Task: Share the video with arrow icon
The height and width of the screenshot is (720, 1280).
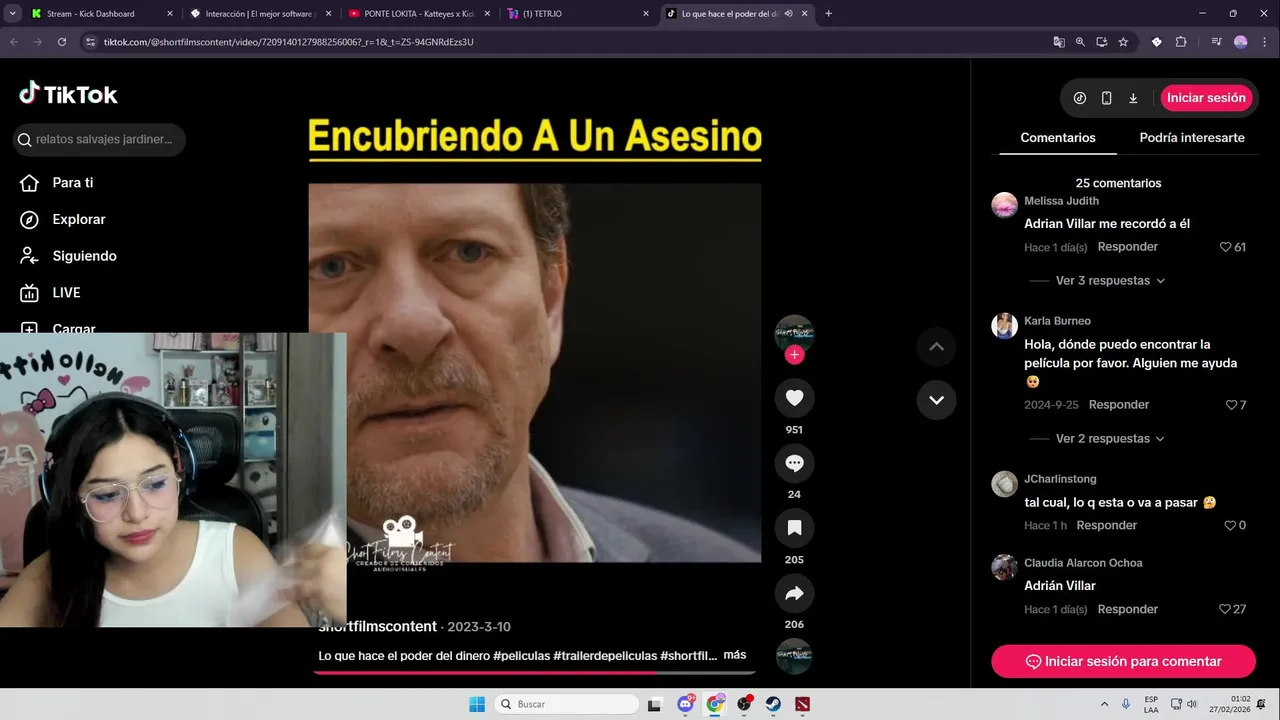Action: [x=794, y=593]
